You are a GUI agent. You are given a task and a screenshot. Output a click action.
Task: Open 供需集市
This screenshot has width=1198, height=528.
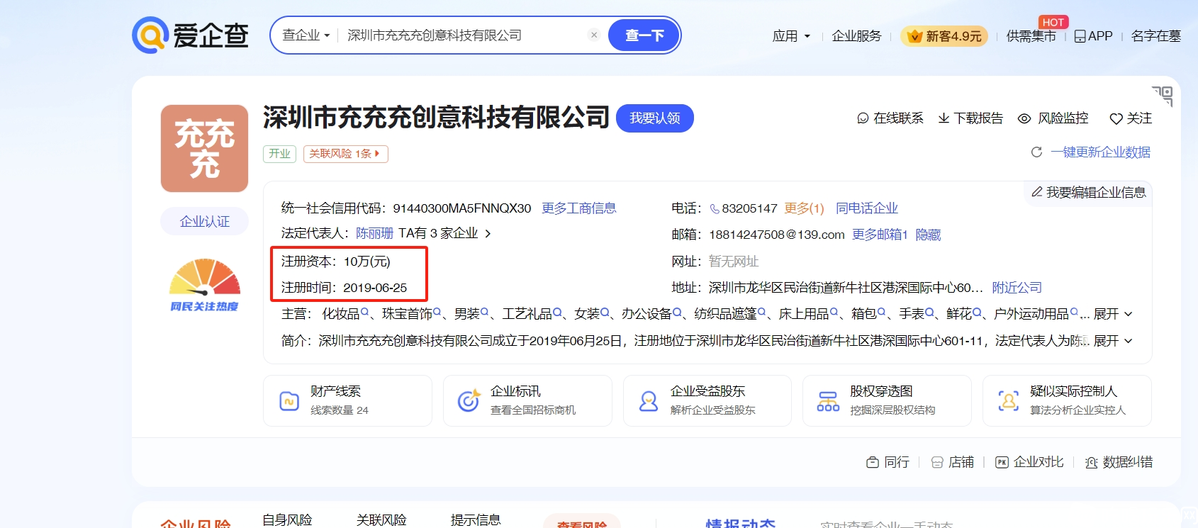1031,36
